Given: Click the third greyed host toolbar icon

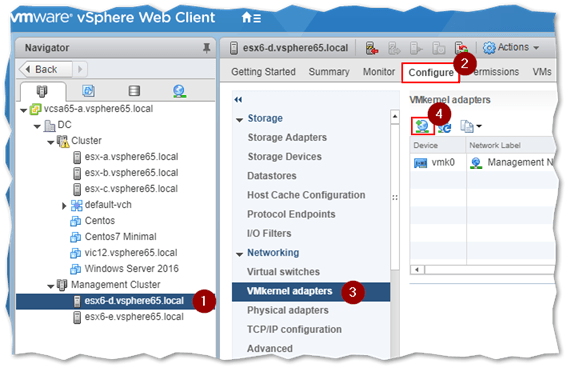Looking at the screenshot, I should click(416, 48).
